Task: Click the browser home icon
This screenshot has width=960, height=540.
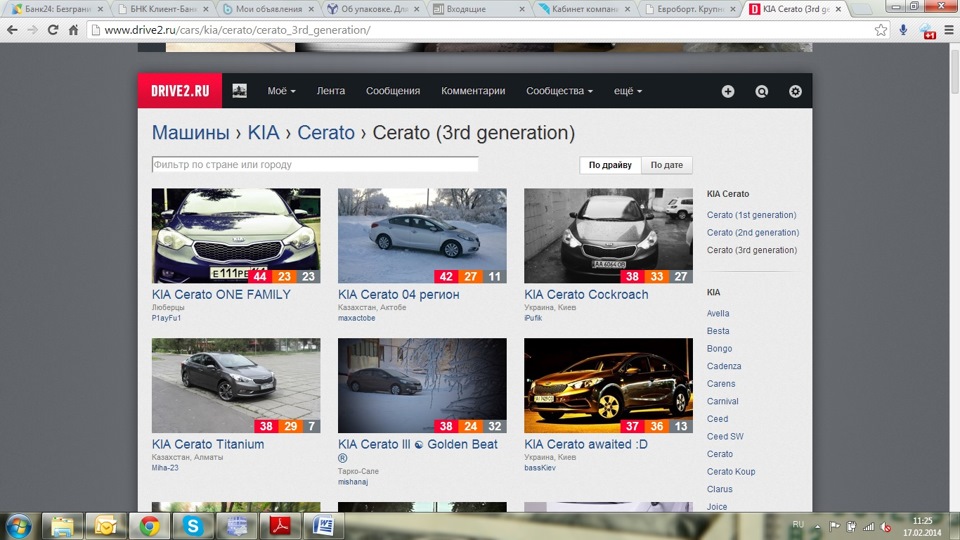Action: tap(73, 29)
